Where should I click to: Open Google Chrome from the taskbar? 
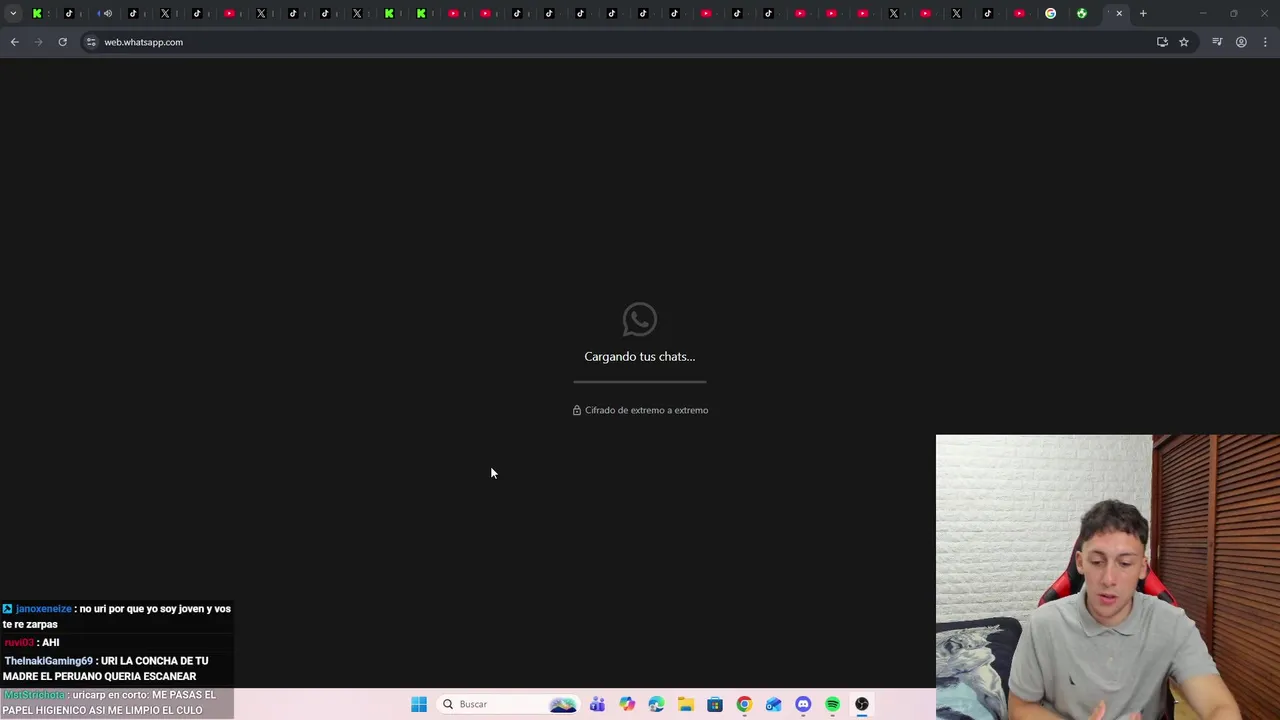744,704
